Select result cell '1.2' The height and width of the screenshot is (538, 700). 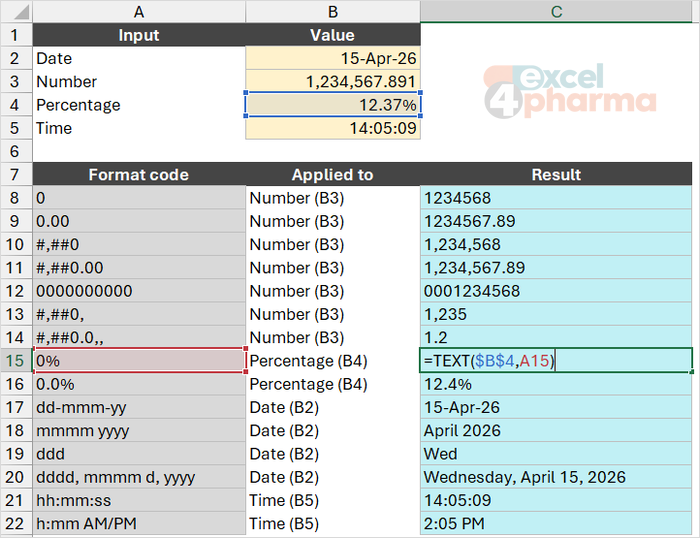556,338
